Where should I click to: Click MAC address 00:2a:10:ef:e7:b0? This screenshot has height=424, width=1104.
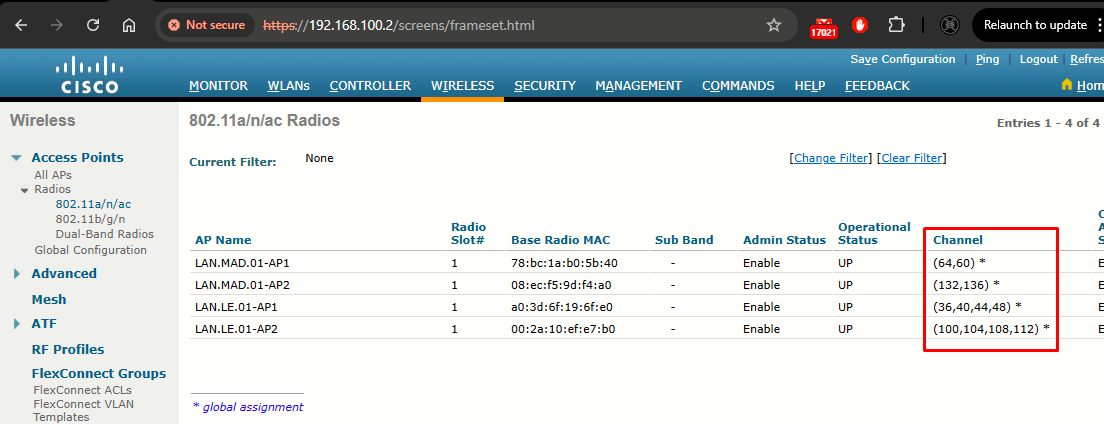click(563, 329)
